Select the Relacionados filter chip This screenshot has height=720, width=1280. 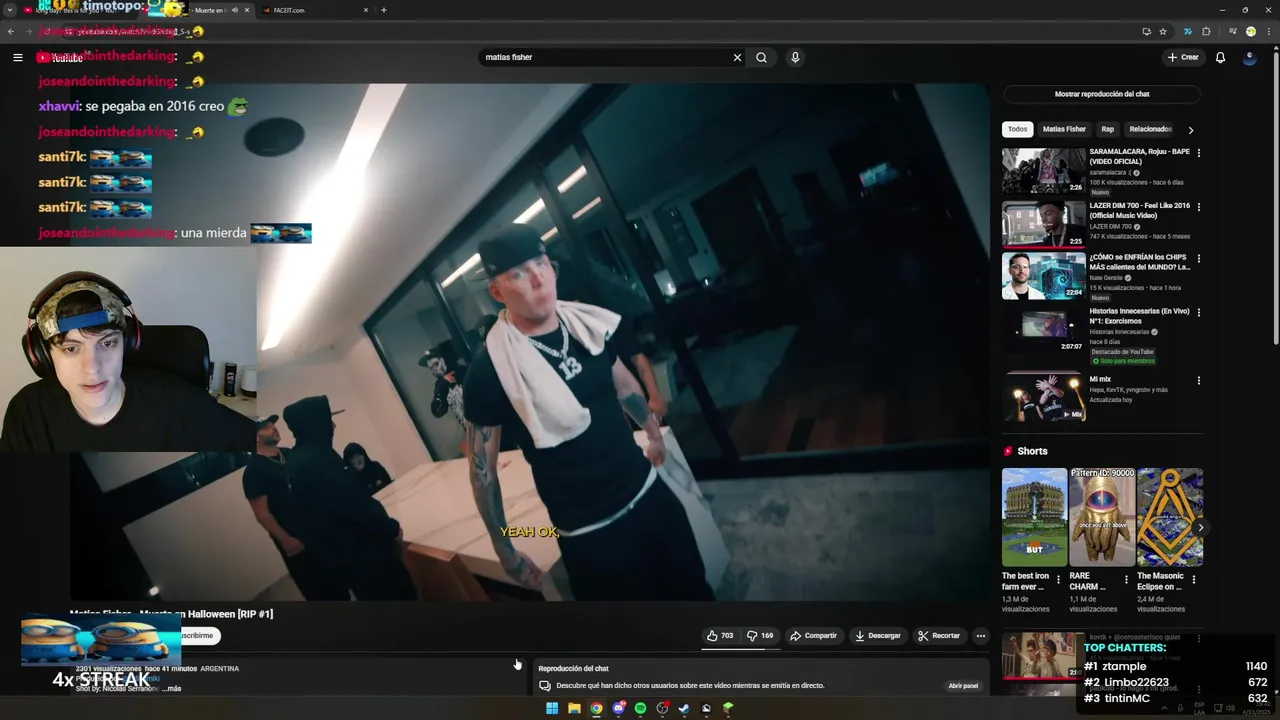pos(1150,129)
